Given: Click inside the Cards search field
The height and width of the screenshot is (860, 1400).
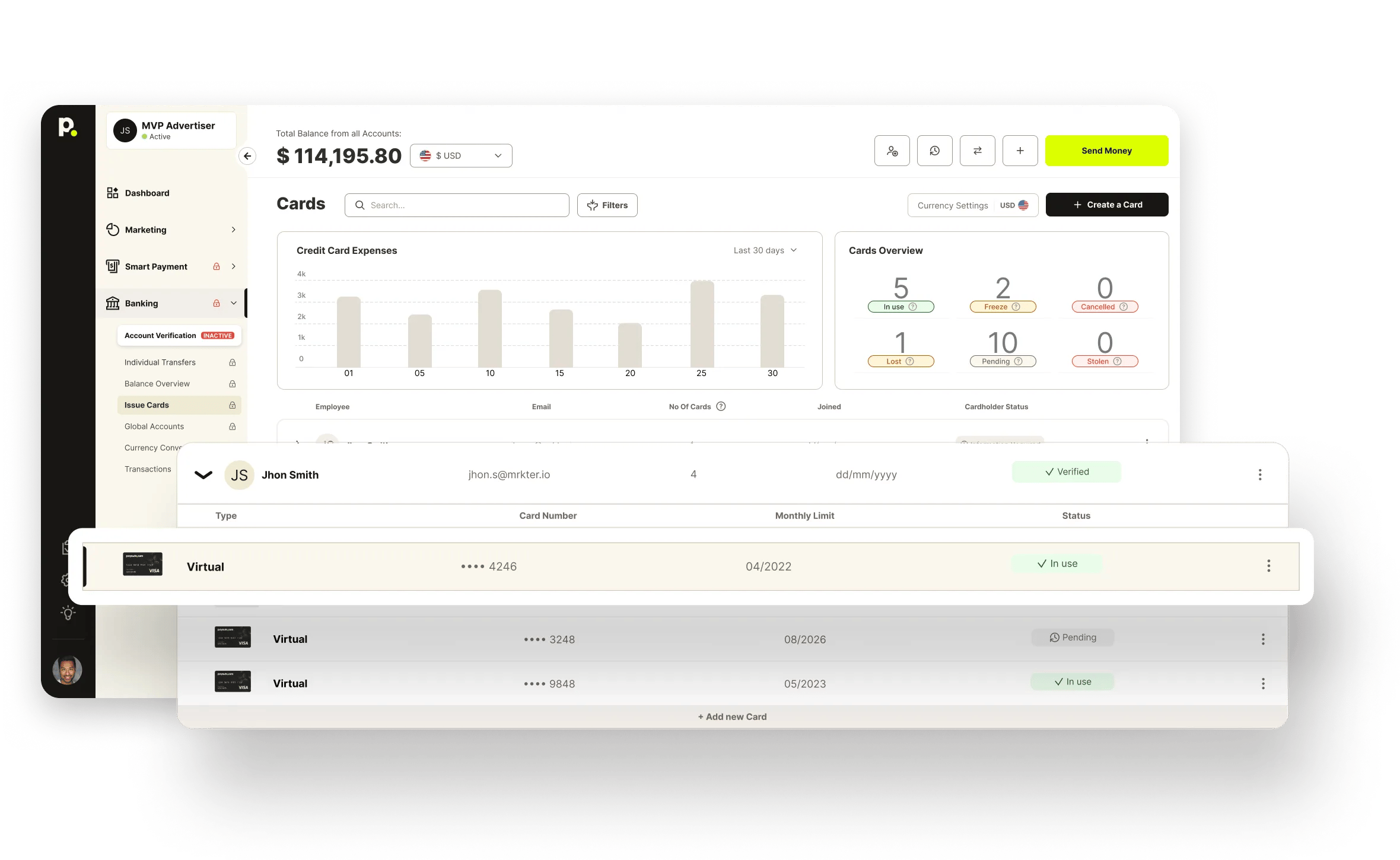Looking at the screenshot, I should 457,205.
